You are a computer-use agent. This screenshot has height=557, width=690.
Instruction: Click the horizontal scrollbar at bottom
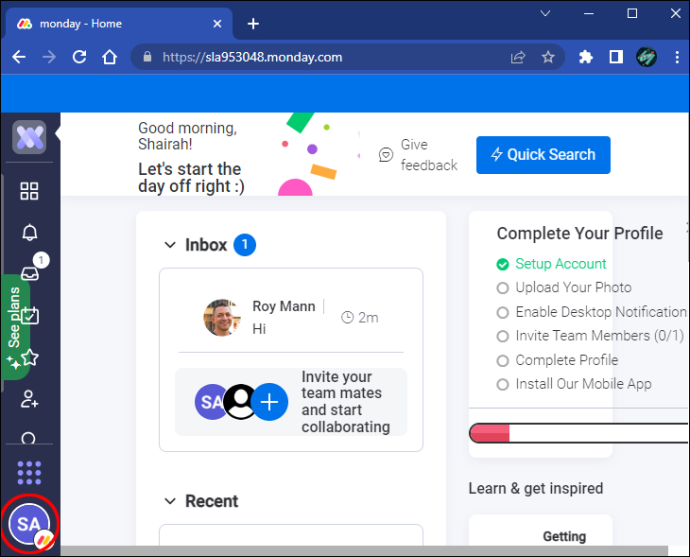364,550
